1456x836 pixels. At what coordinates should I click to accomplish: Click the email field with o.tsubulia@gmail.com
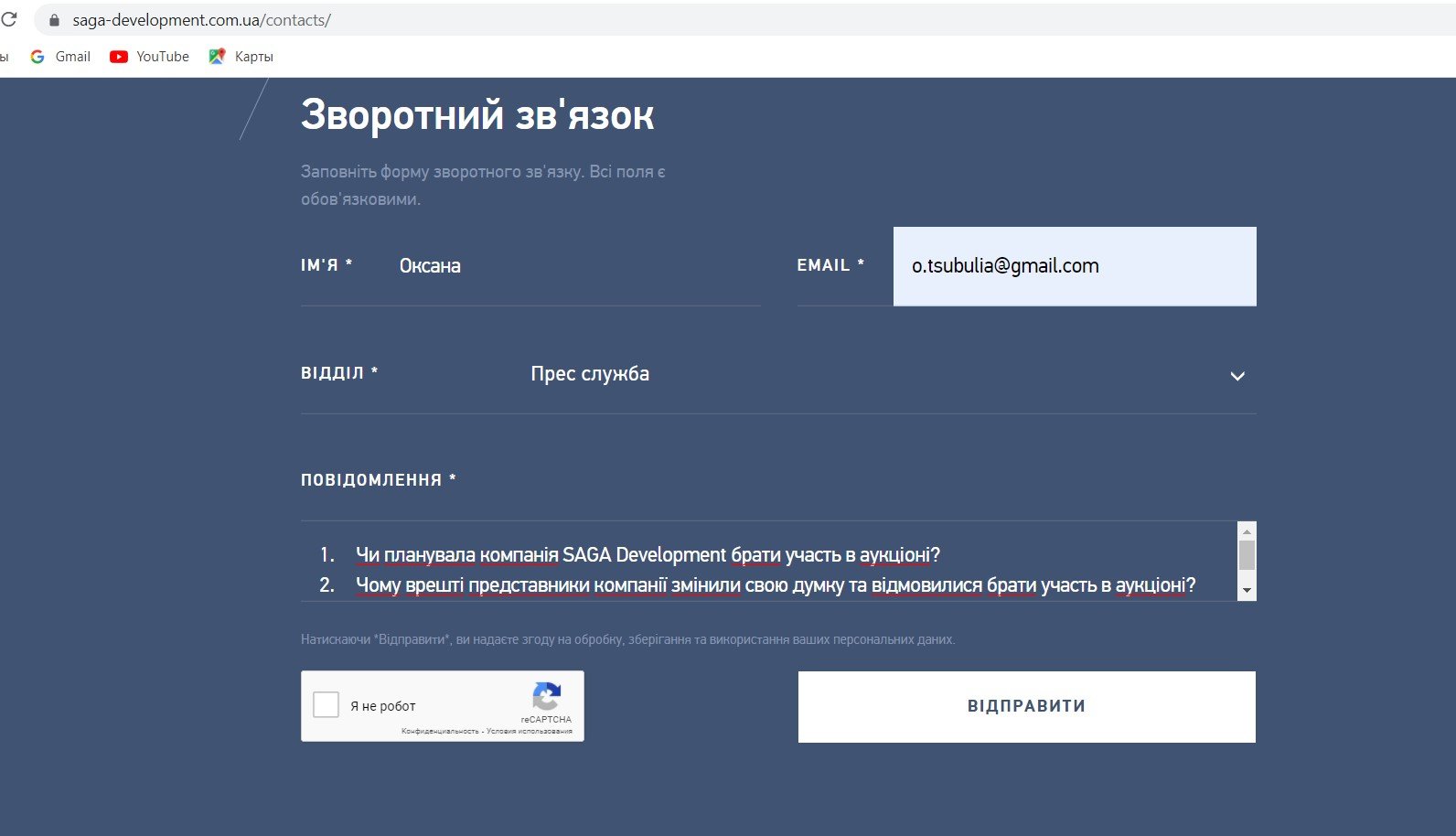point(1075,266)
